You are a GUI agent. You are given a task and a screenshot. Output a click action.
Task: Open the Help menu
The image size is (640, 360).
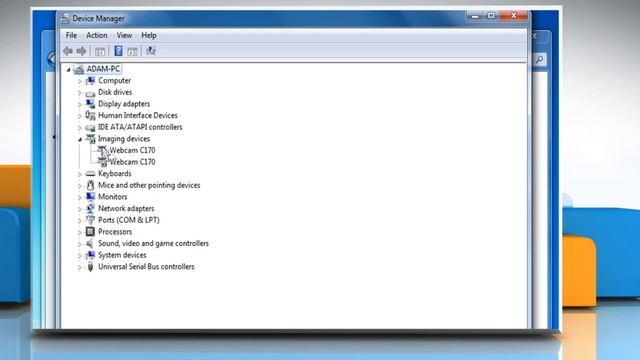coord(149,36)
